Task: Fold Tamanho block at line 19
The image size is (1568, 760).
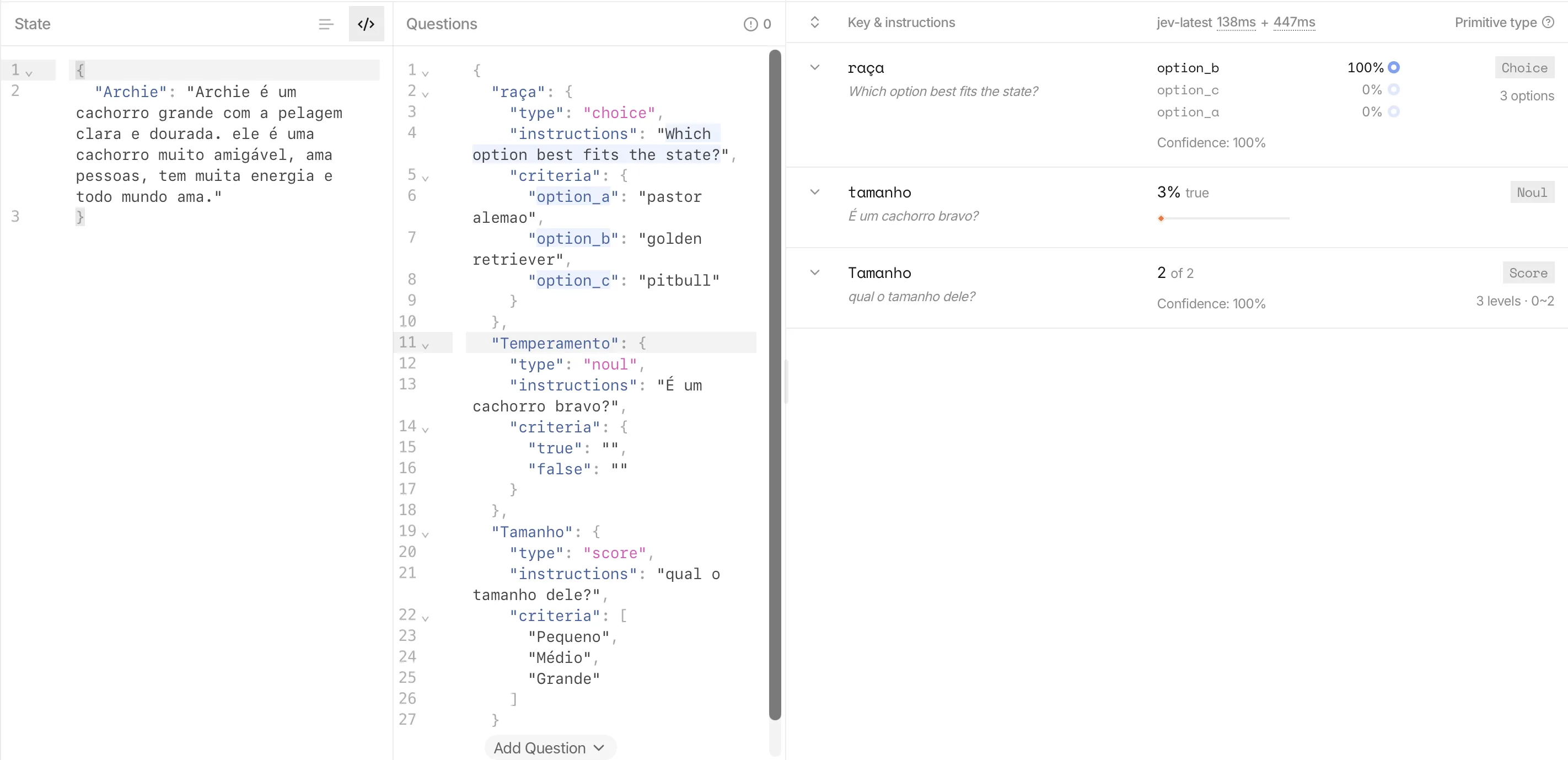Action: [x=426, y=534]
